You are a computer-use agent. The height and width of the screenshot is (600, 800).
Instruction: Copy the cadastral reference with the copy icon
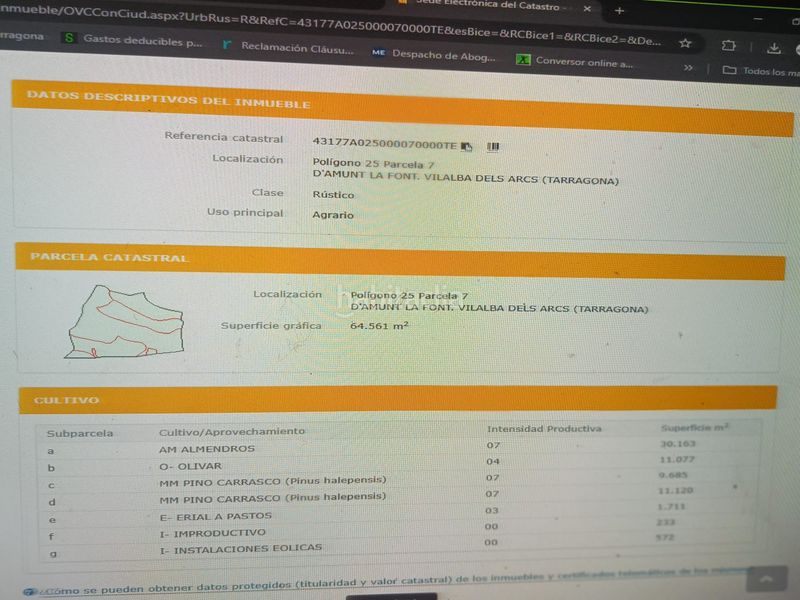[466, 147]
